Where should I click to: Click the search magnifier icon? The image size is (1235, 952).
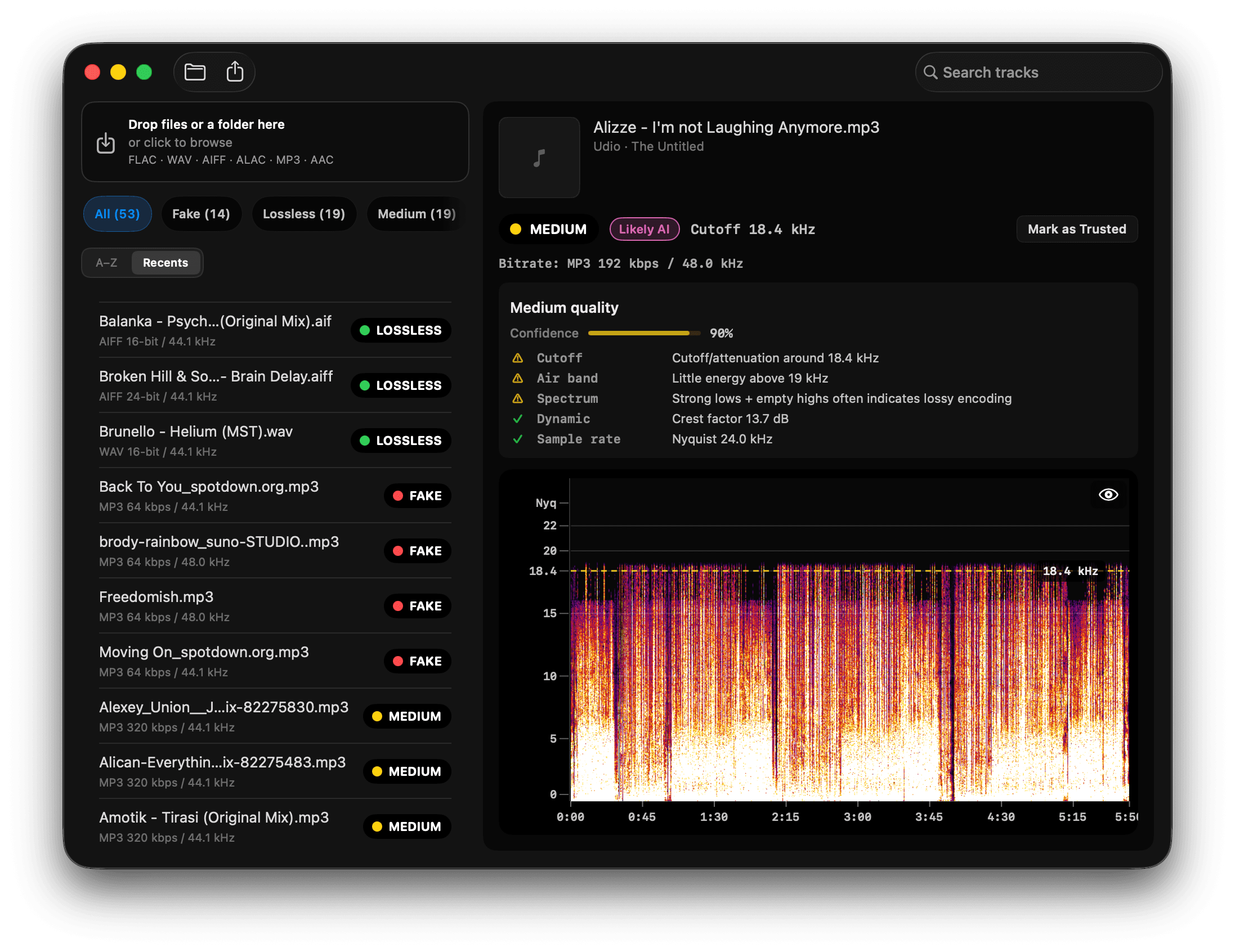(x=930, y=73)
